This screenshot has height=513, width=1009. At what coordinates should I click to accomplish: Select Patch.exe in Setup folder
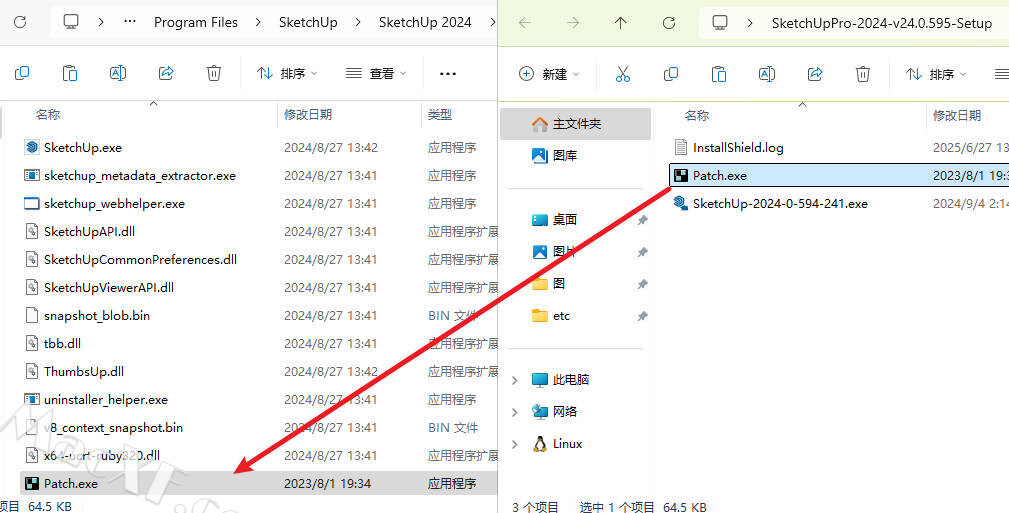coord(839,175)
